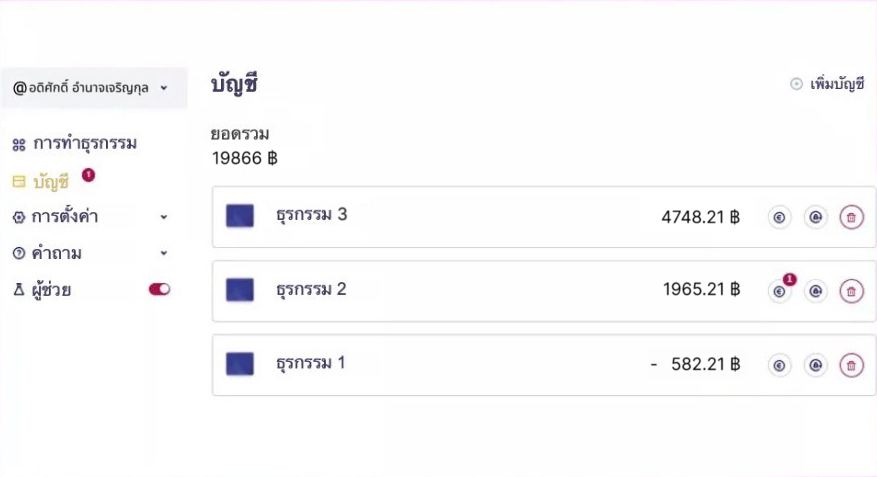Click the ธุรกรรม 1 balance amount

(x=695, y=365)
